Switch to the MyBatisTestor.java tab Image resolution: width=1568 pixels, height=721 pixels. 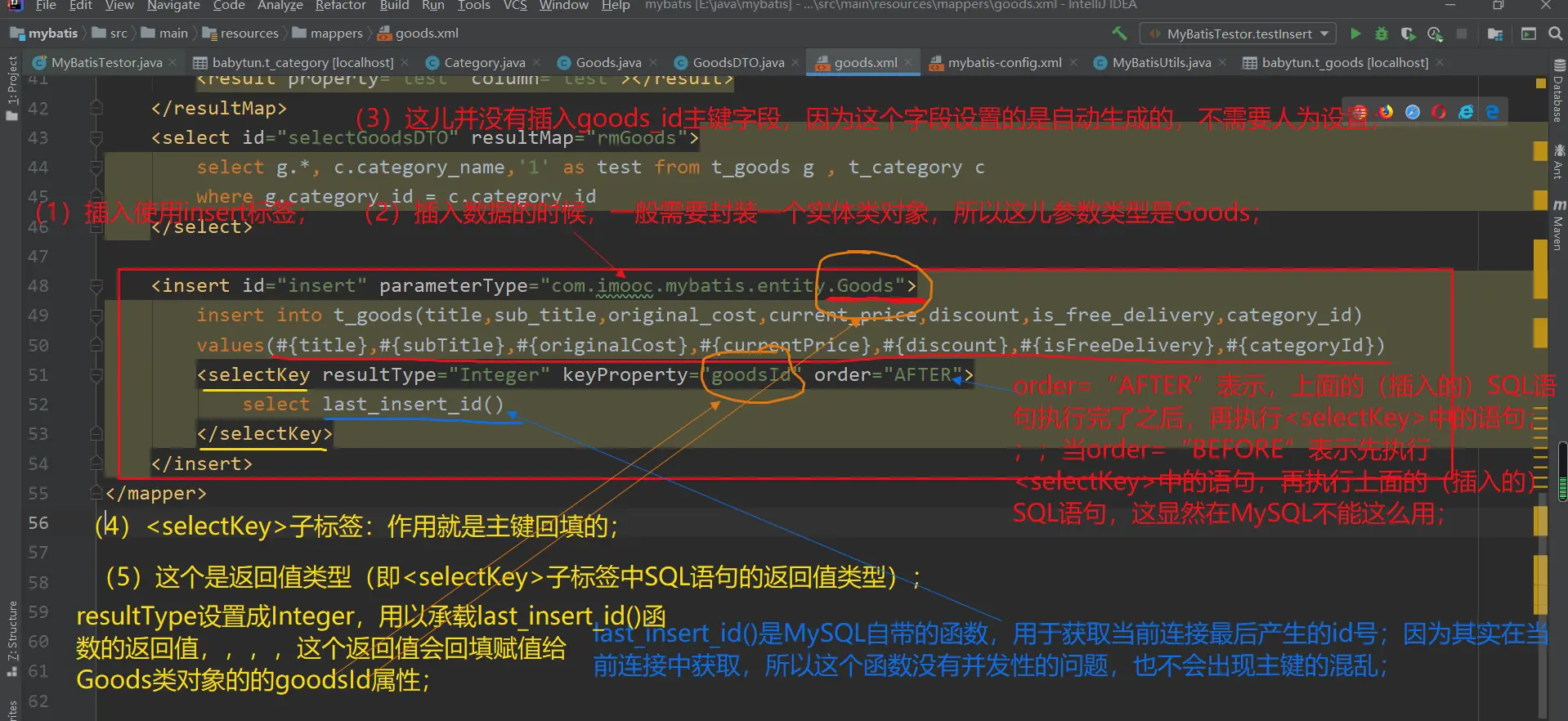[x=106, y=63]
